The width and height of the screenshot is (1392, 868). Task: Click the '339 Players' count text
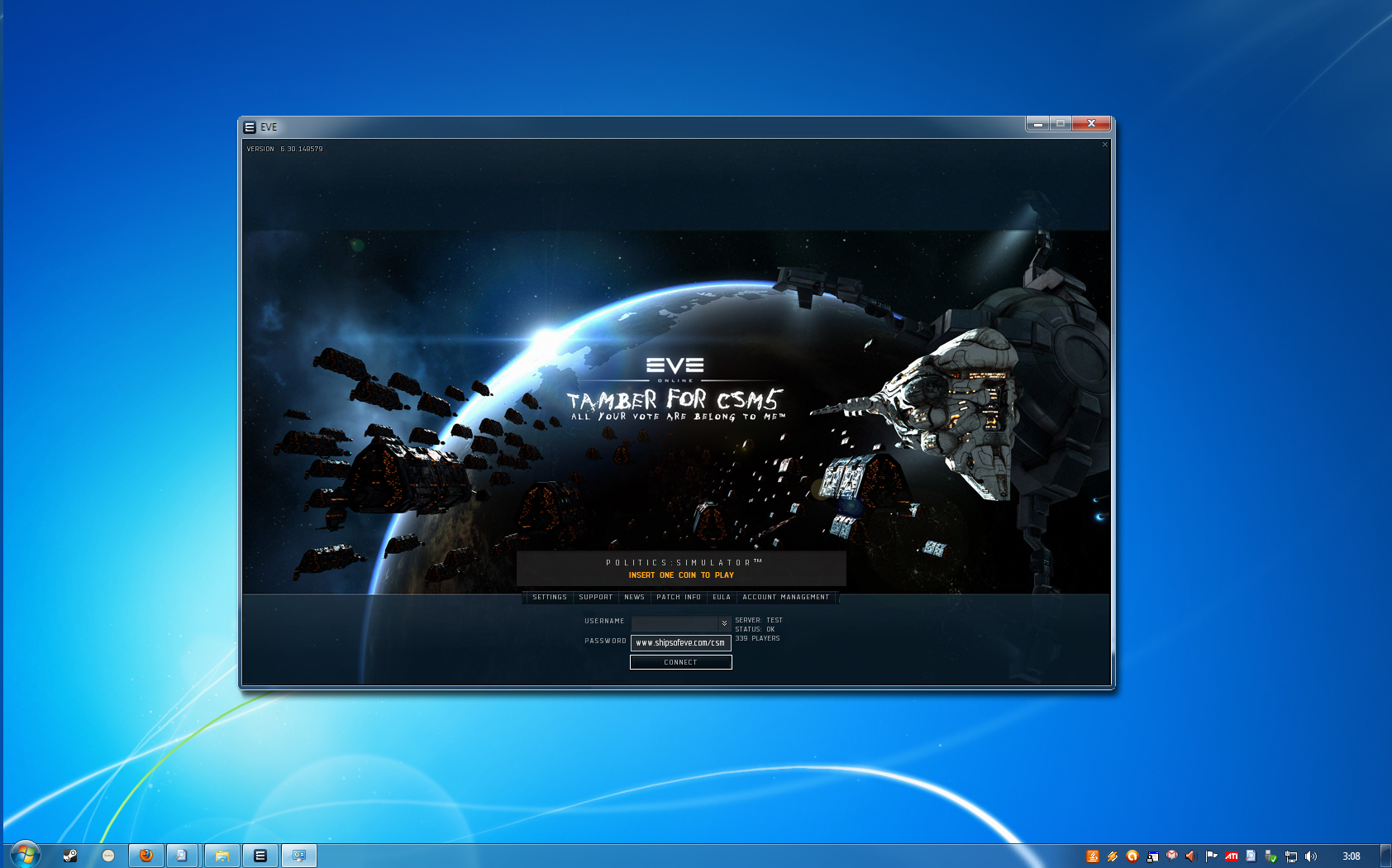757,638
